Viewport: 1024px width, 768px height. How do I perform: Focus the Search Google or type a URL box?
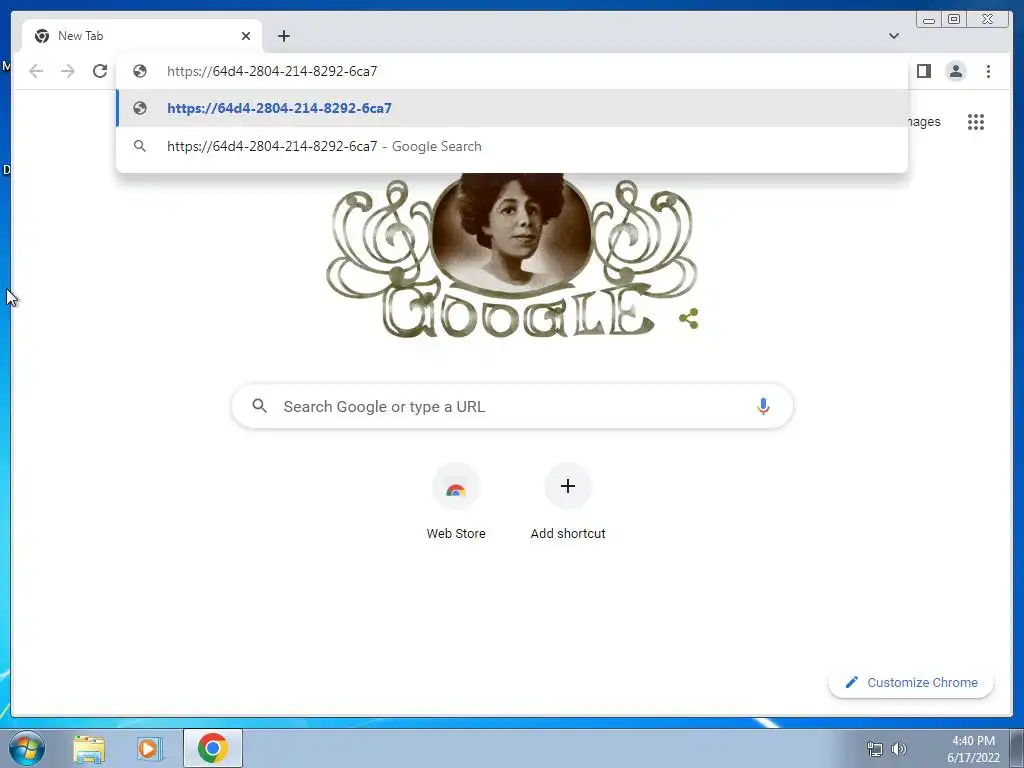click(x=512, y=406)
